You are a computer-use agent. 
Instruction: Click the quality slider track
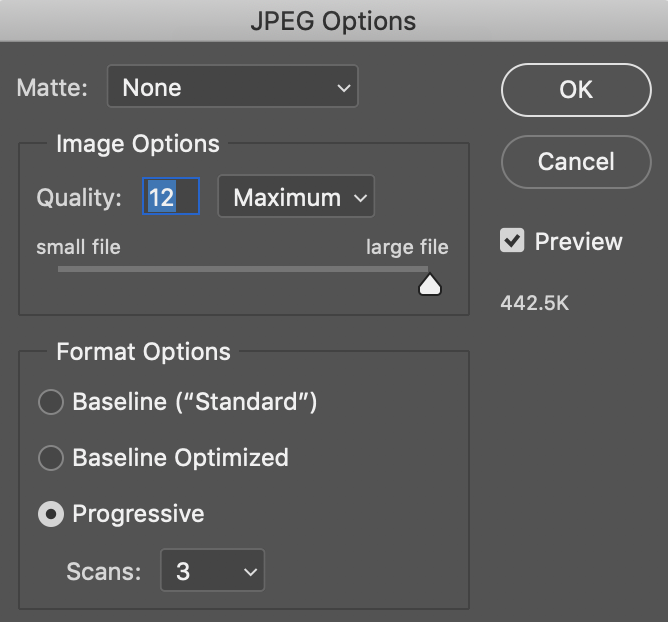click(x=243, y=269)
